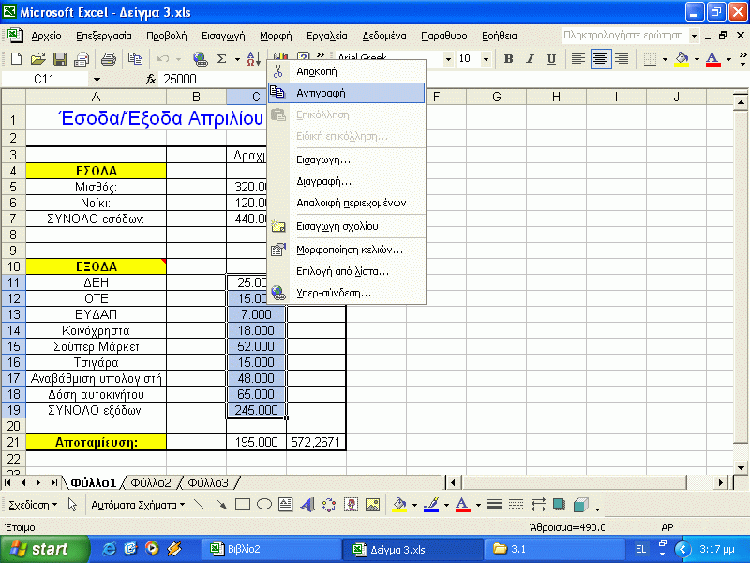Switch to the Φύλλο2 sheet tab
The height and width of the screenshot is (563, 750).
click(x=151, y=483)
